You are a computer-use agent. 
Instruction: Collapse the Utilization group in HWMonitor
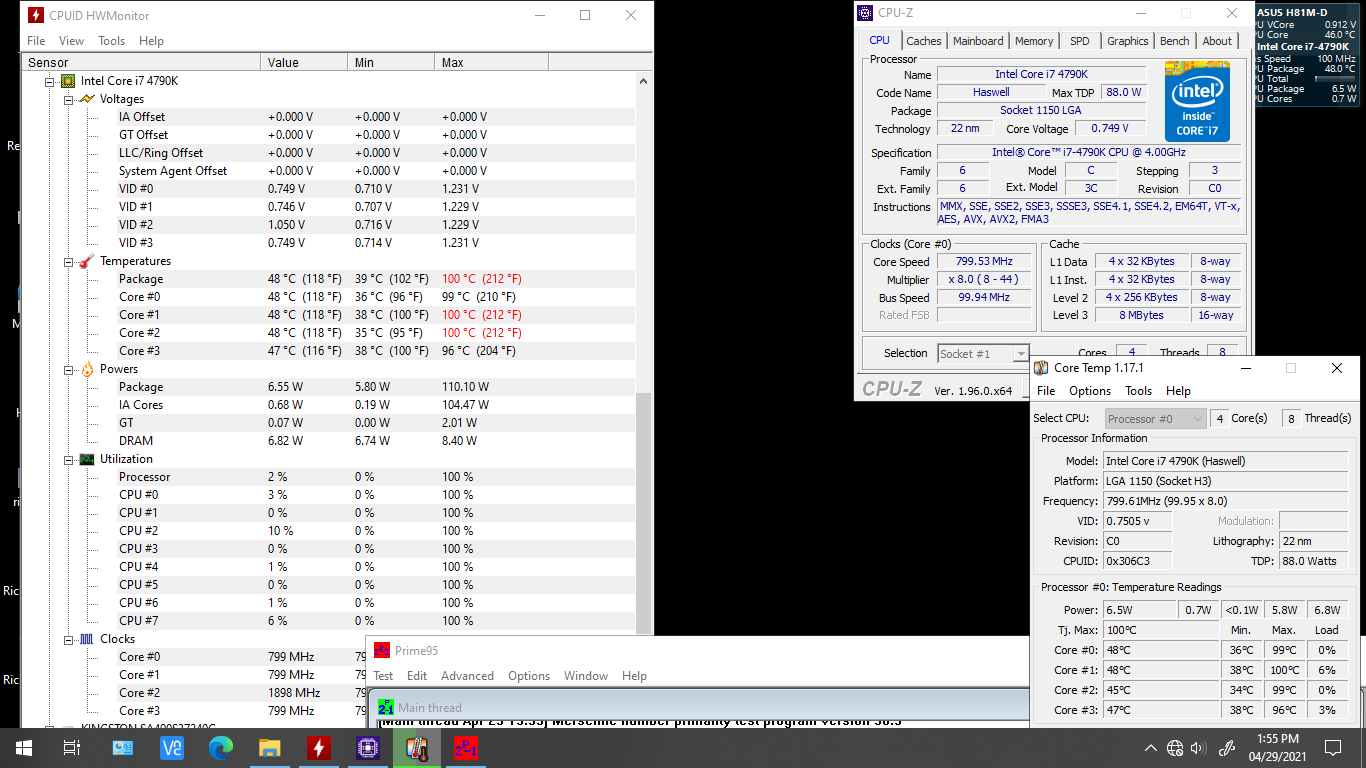click(x=69, y=459)
